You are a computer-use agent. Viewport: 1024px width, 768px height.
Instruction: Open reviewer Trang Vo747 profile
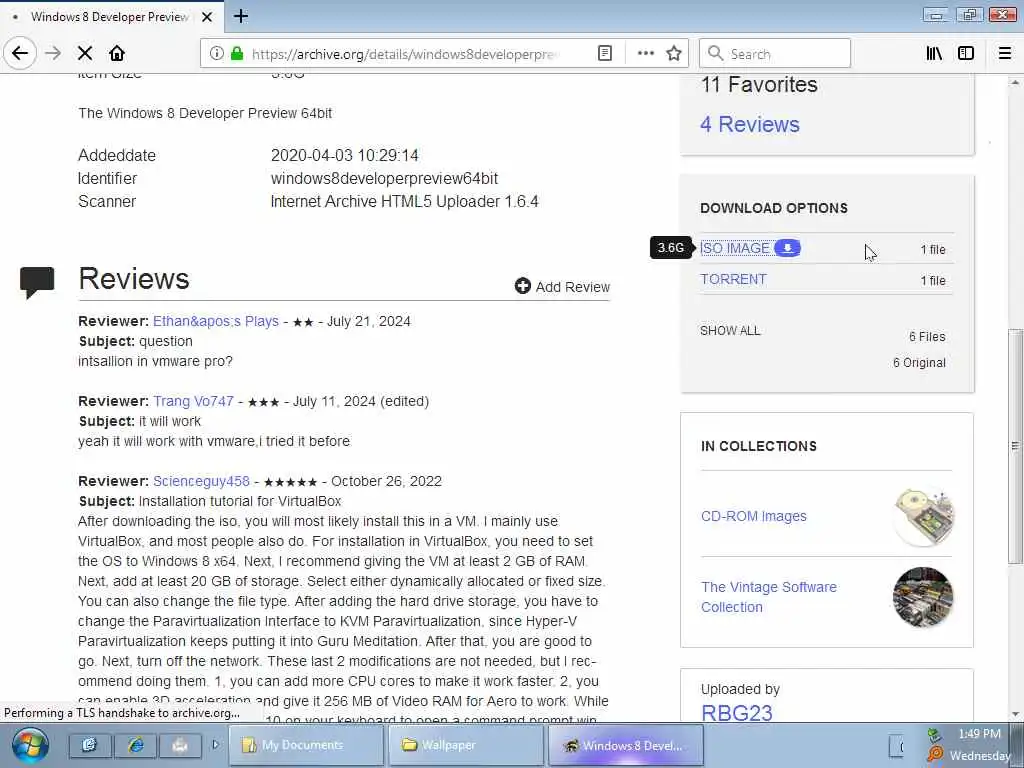193,401
